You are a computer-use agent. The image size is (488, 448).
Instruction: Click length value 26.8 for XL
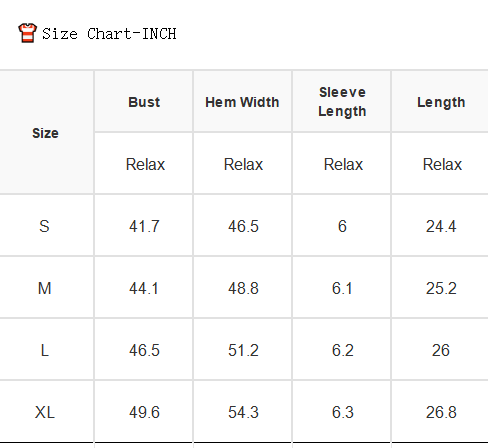(x=441, y=412)
